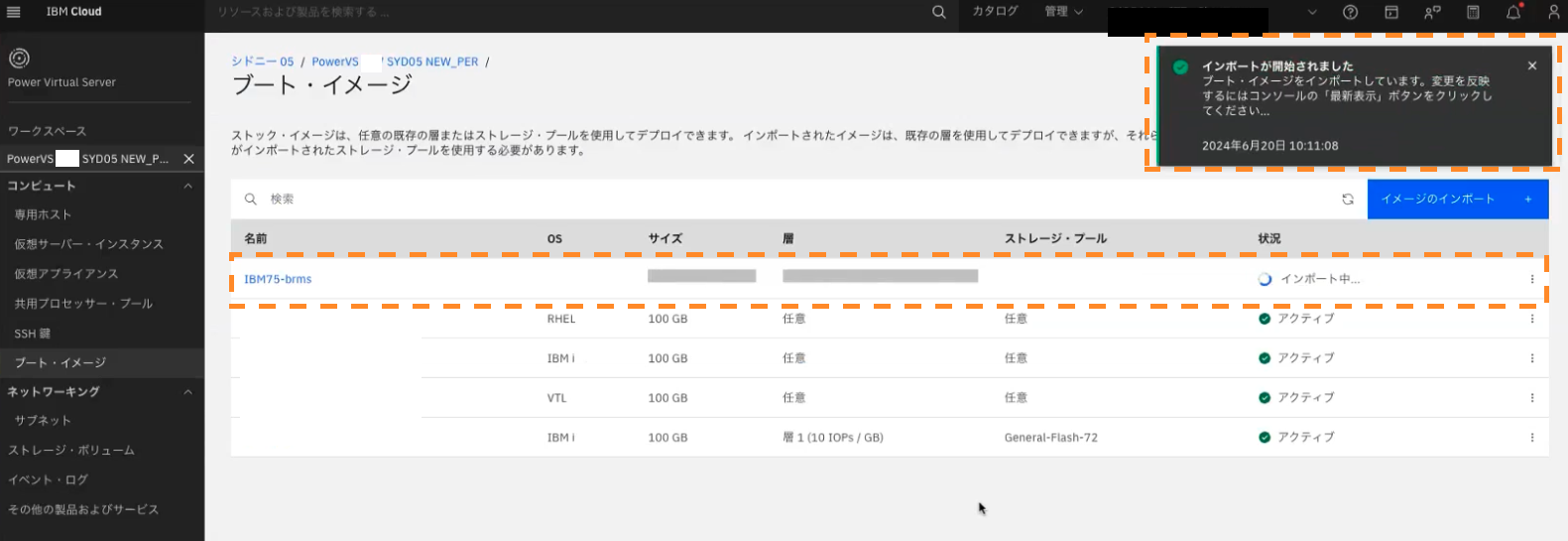Expand the 管理 dropdown menu
The image size is (1568, 541).
(x=1063, y=12)
